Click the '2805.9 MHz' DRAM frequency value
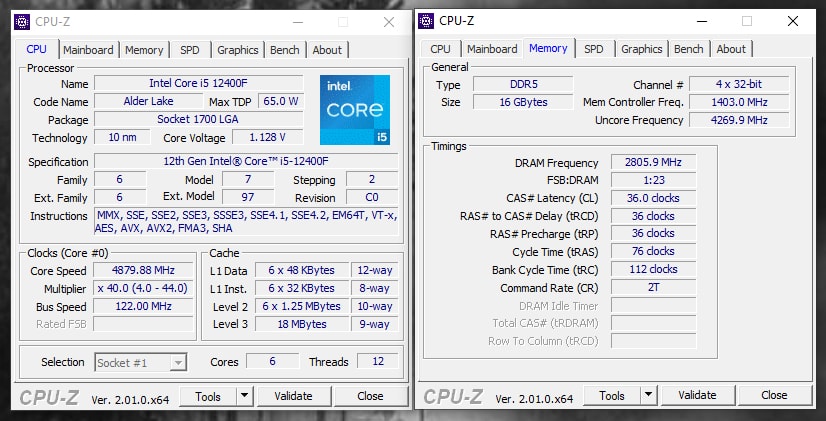The height and width of the screenshot is (421, 826). [x=653, y=162]
